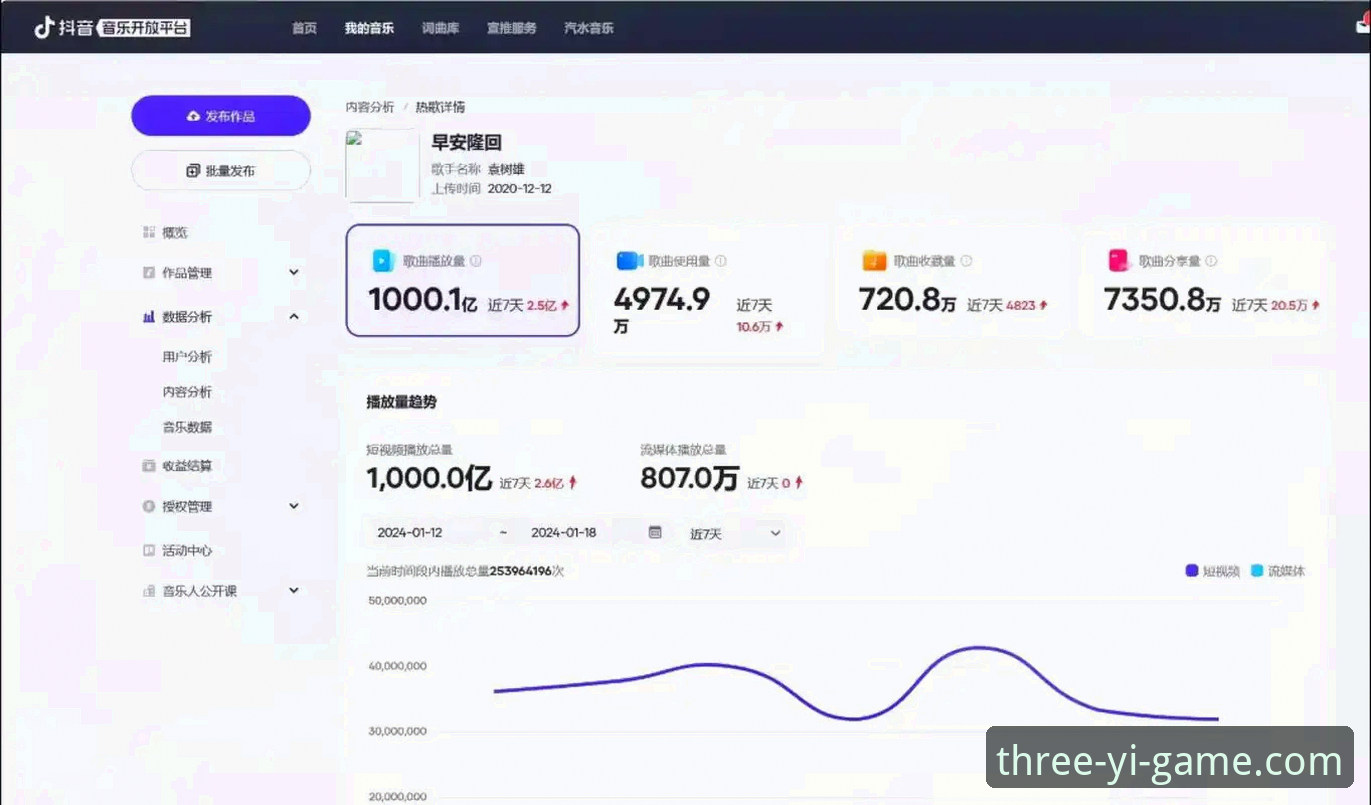Viewport: 1371px width, 805px height.
Task: Click the pink icon on 歌曲分享量 card
Action: [1118, 261]
